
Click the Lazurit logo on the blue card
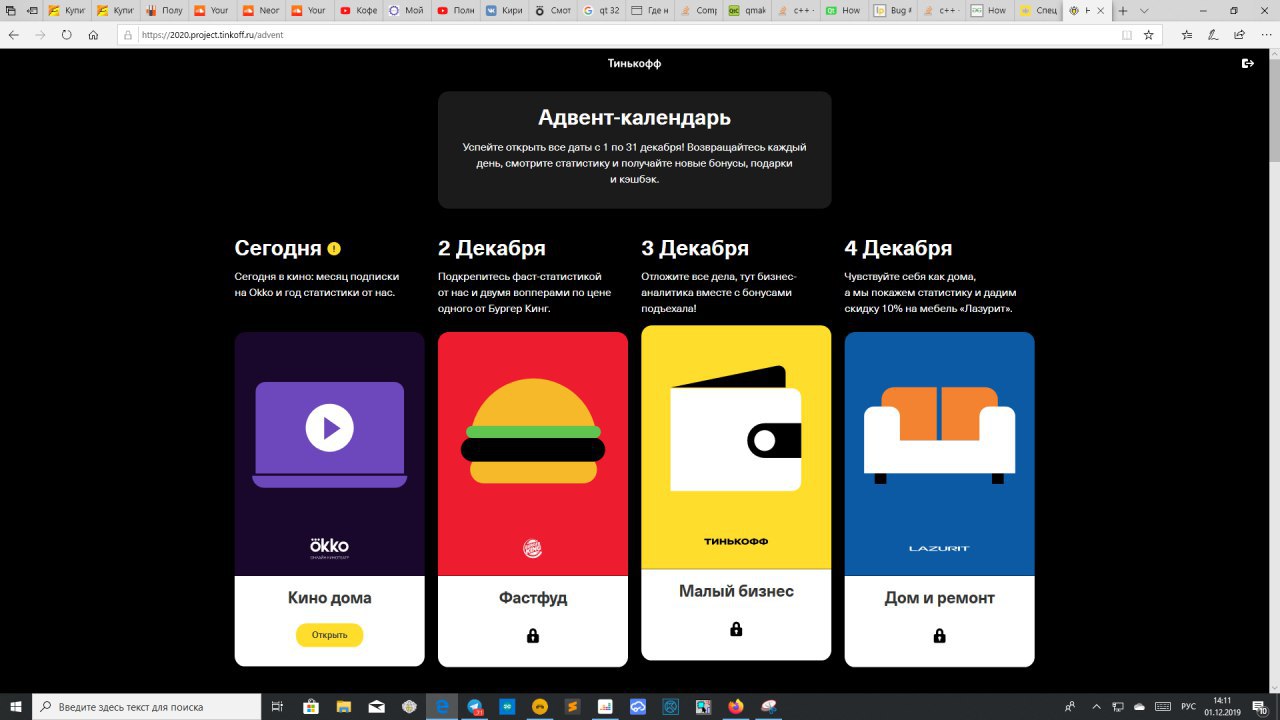(939, 548)
